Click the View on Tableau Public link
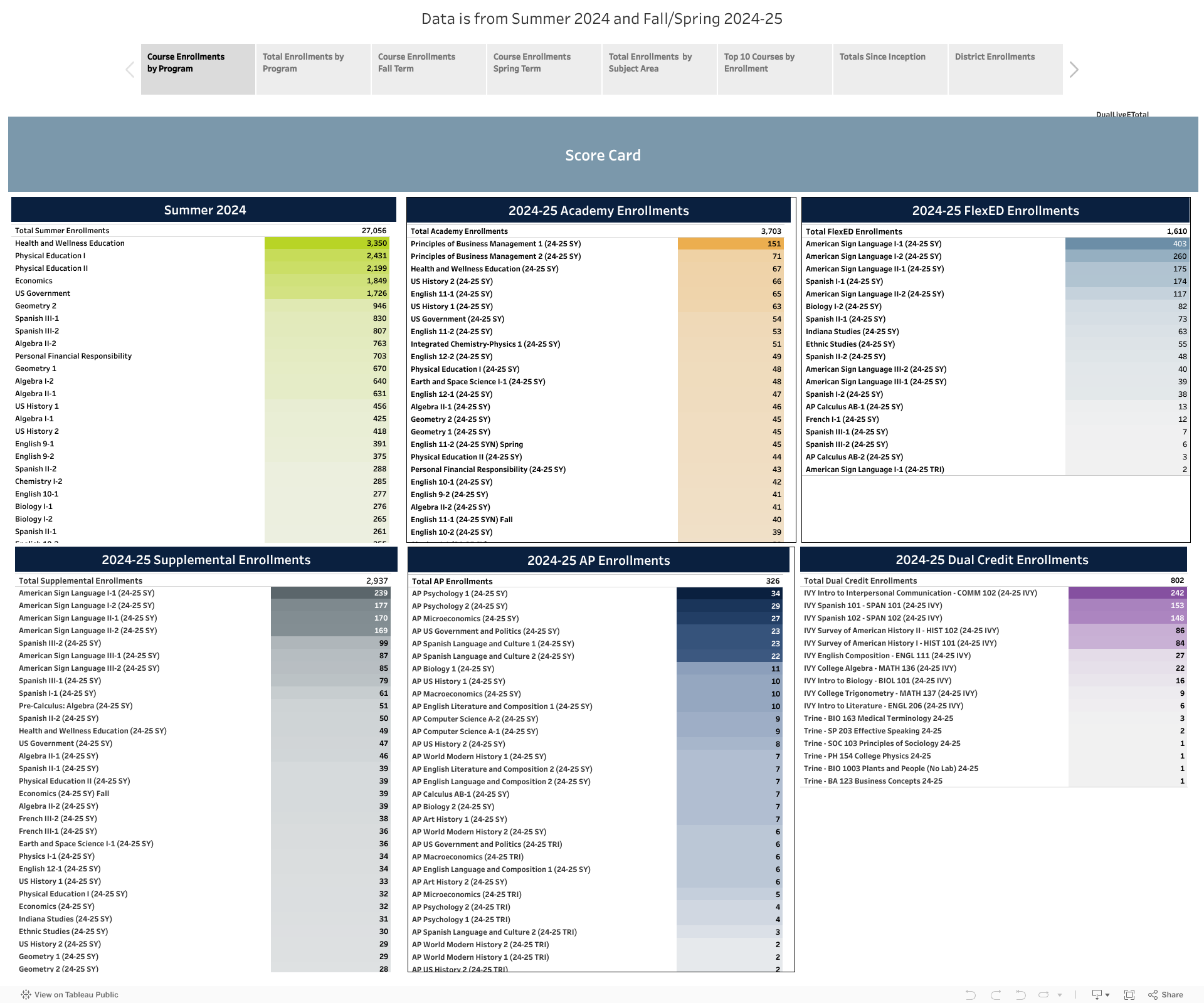The height and width of the screenshot is (1003, 1204). click(x=76, y=994)
